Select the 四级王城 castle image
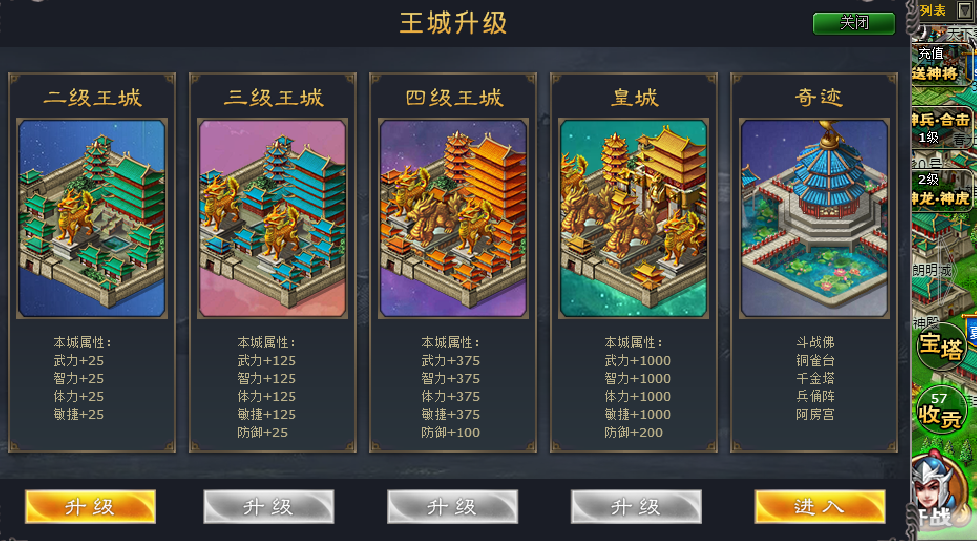This screenshot has width=977, height=541. (x=453, y=219)
